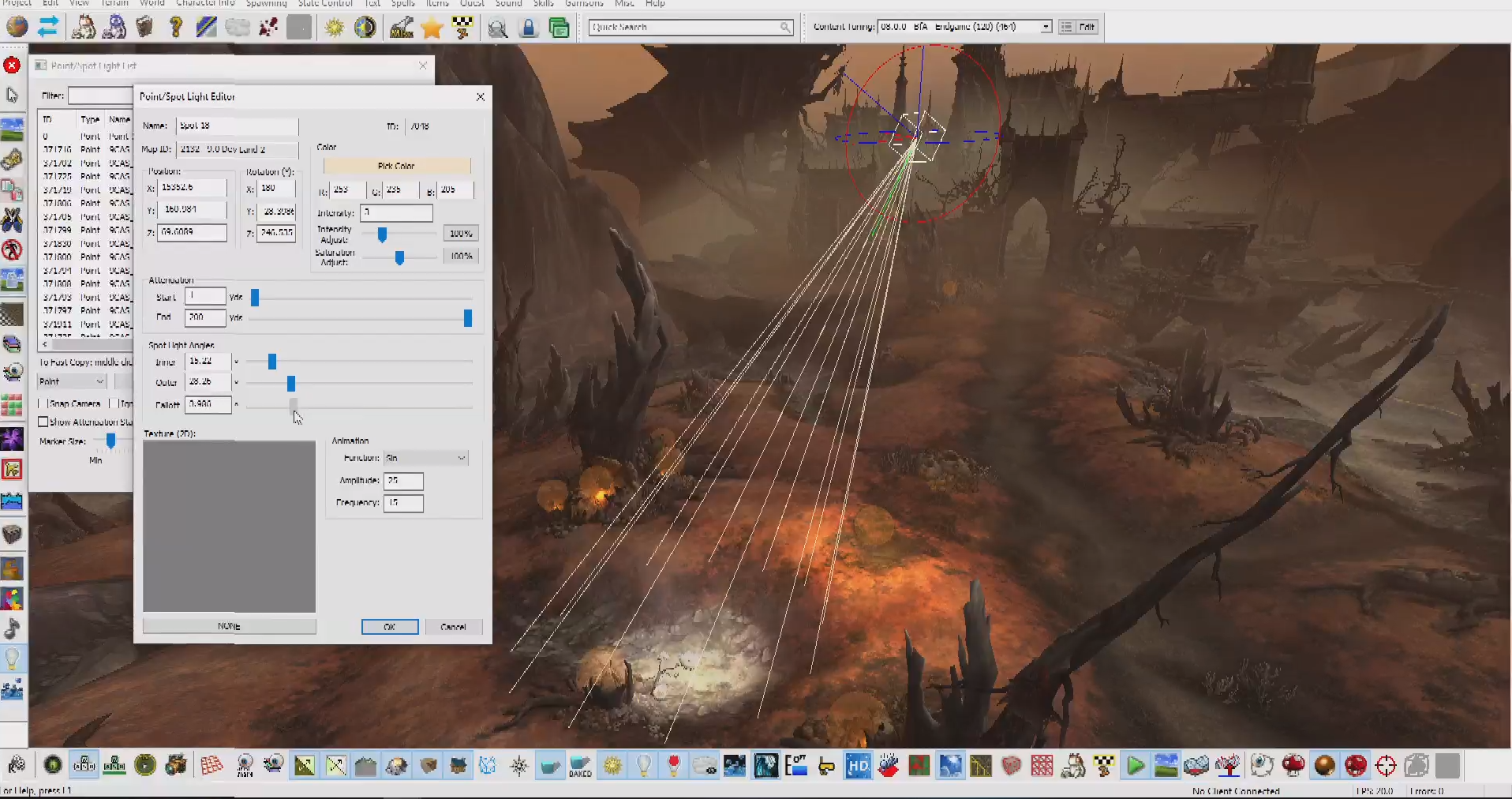1512x799 pixels.
Task: Click the Outer angle slider handle
Action: pyautogui.click(x=291, y=384)
